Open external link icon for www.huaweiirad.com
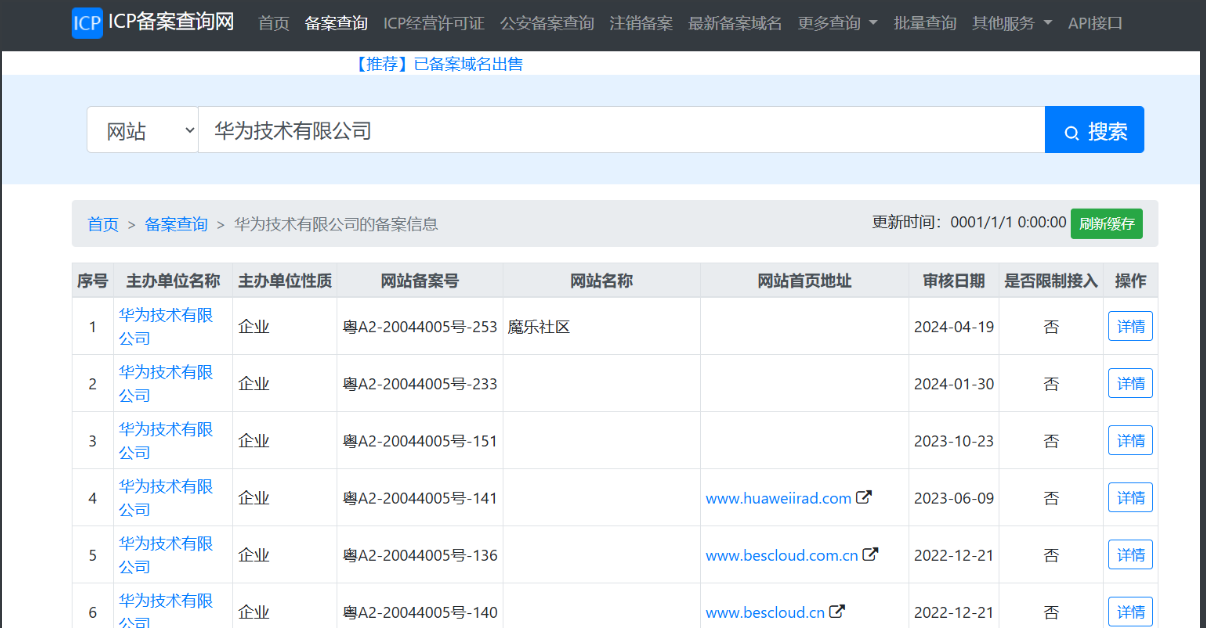The height and width of the screenshot is (628, 1206). (x=864, y=497)
